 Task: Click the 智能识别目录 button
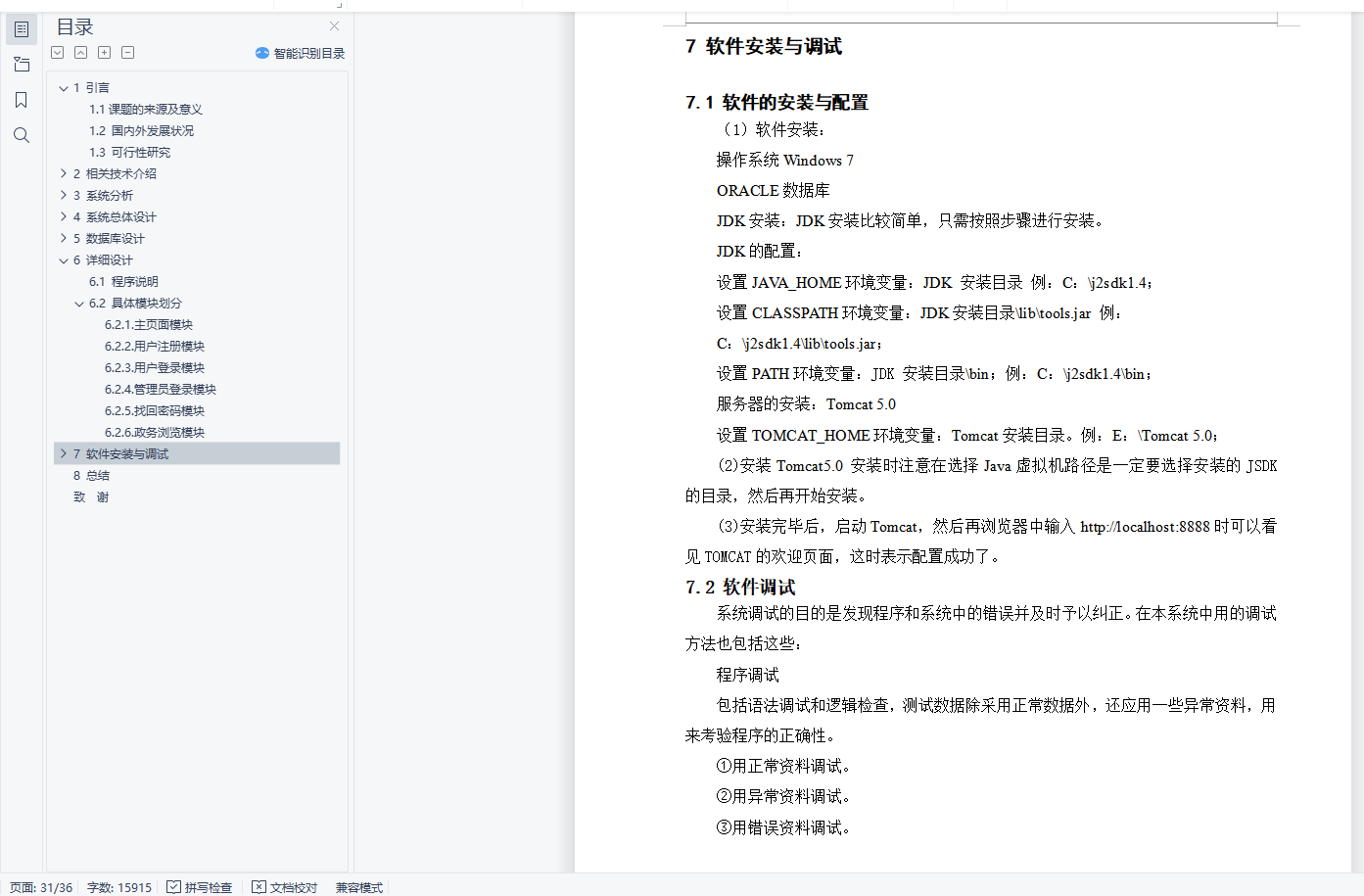301,54
